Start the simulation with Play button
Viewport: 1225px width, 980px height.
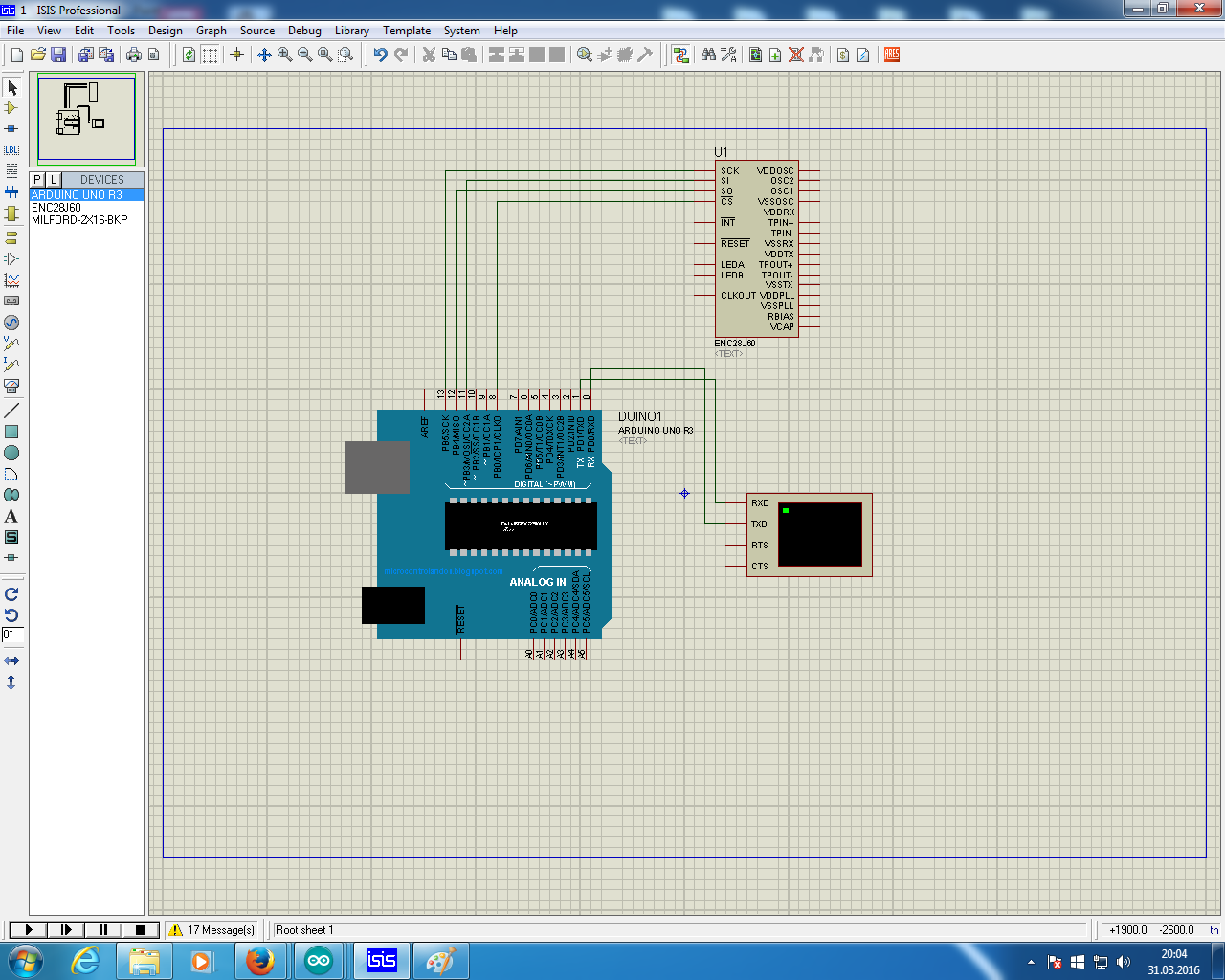(28, 929)
